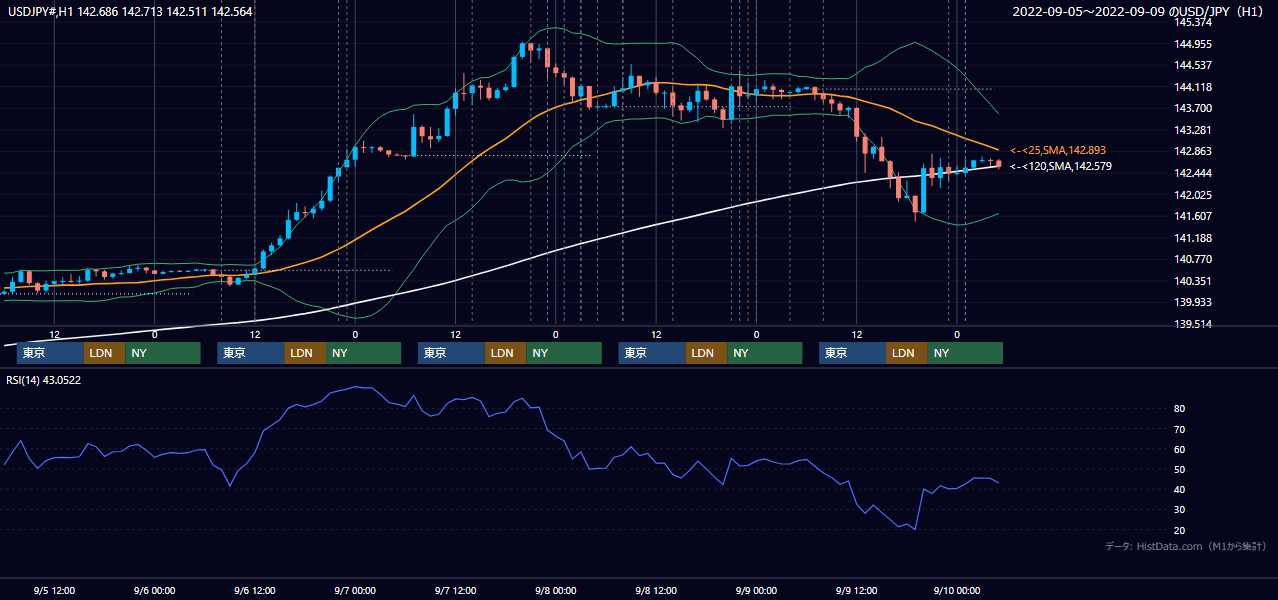Image resolution: width=1278 pixels, height=600 pixels.
Task: Select the leftmost NY session block
Action: (163, 353)
